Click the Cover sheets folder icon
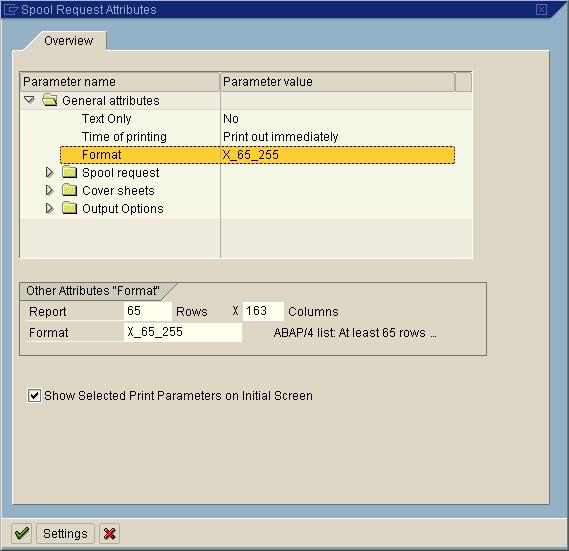The image size is (569, 551). click(69, 190)
